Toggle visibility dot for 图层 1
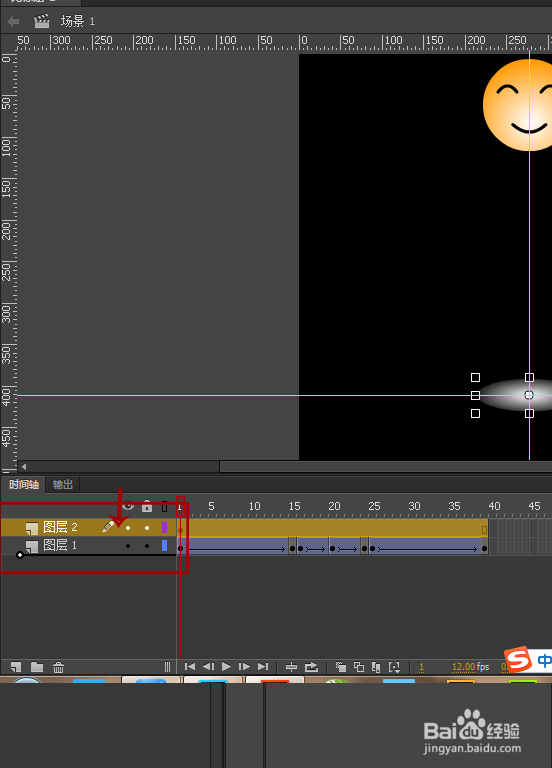Screen dimensions: 552x768 click(x=128, y=546)
